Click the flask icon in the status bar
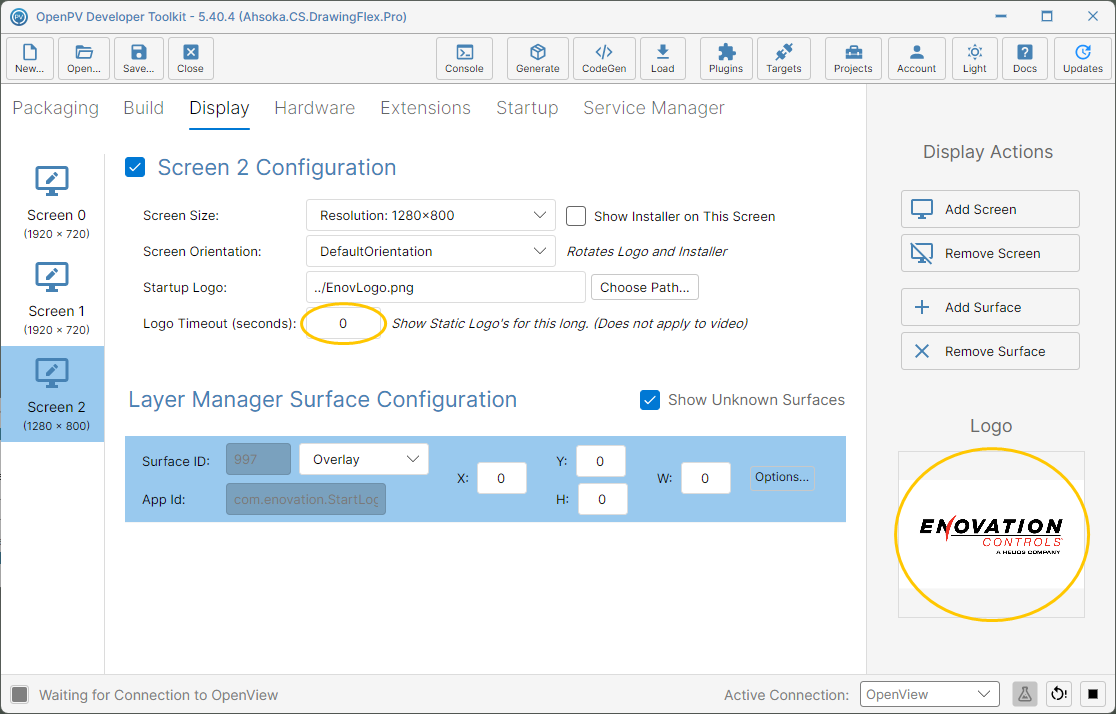The image size is (1116, 714). click(x=1024, y=694)
